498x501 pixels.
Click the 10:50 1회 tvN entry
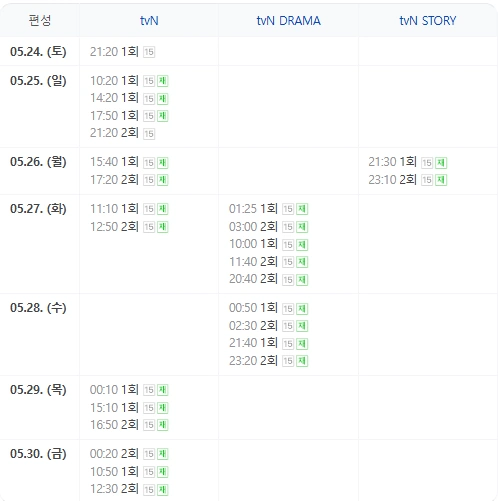114,472
